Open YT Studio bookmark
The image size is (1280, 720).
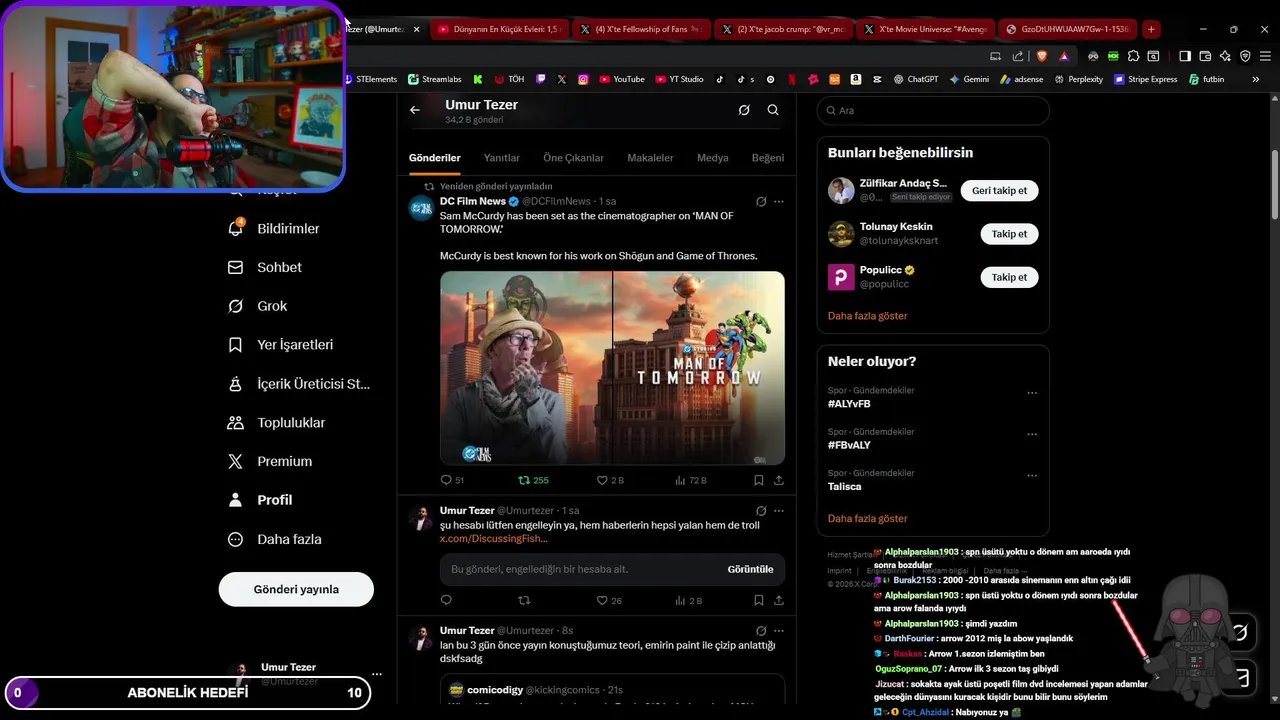[x=680, y=79]
